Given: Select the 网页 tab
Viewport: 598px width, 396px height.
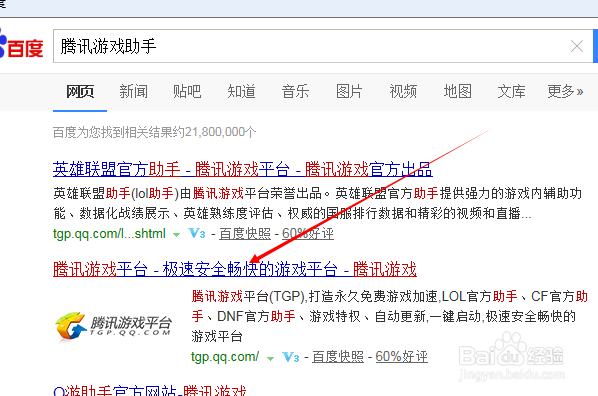Looking at the screenshot, I should 80,92.
